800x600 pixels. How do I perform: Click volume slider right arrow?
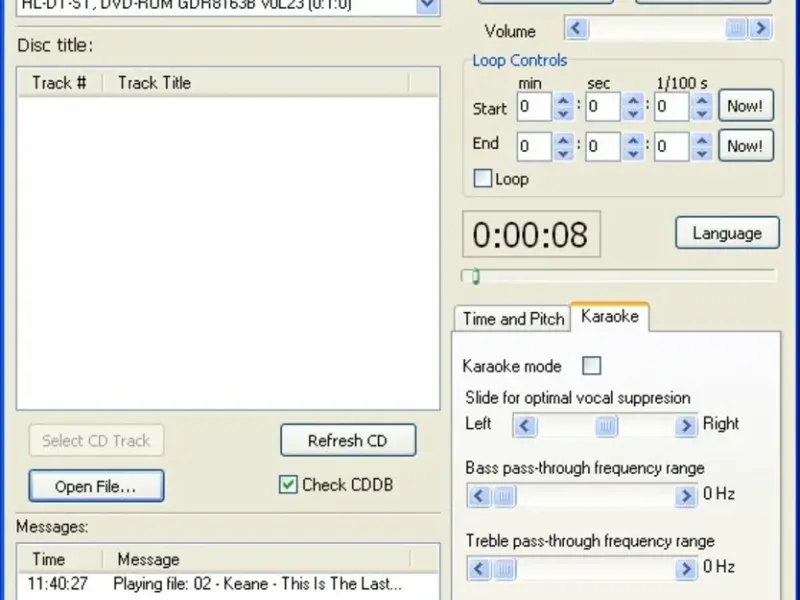(x=761, y=28)
